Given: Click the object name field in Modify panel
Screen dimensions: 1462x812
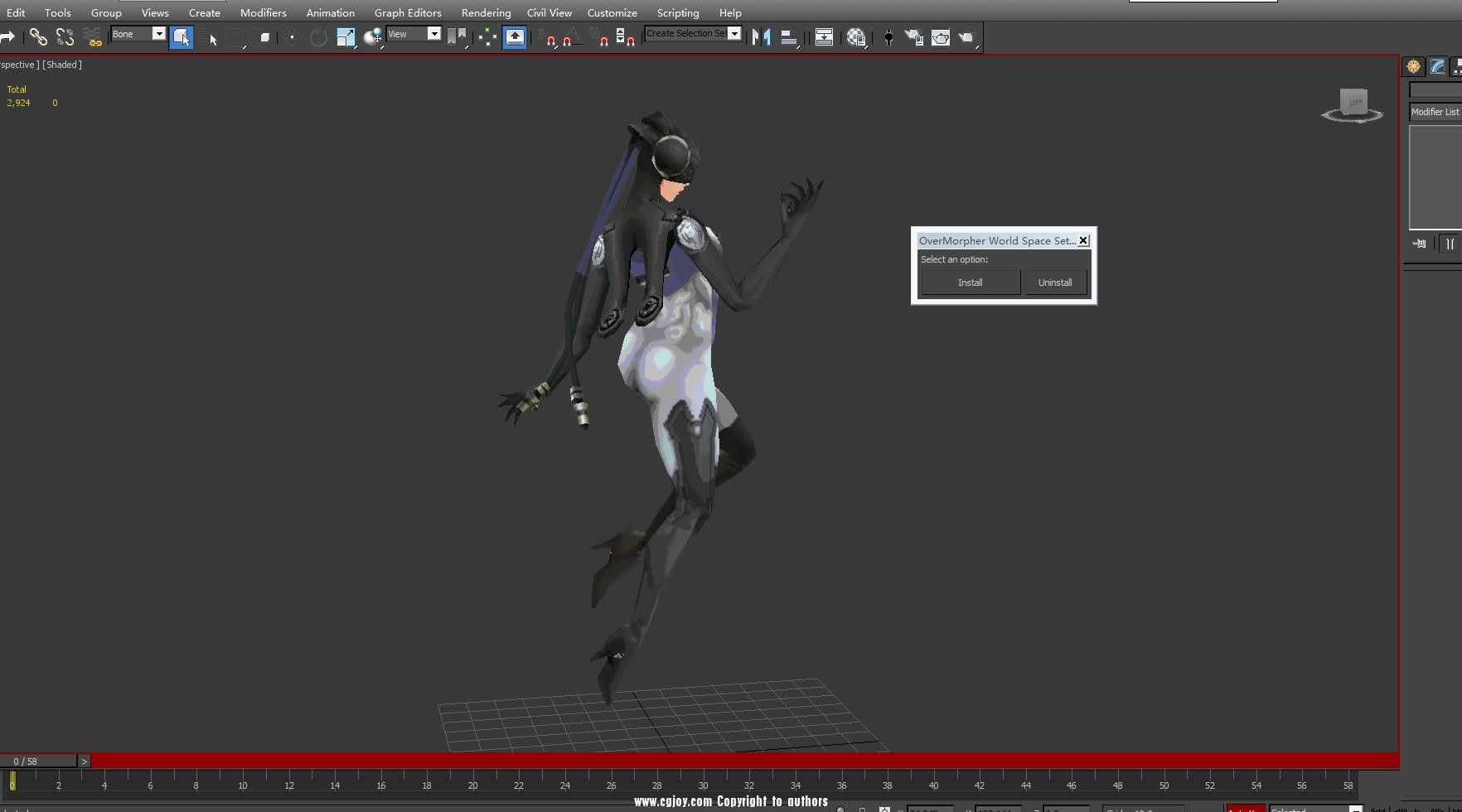Looking at the screenshot, I should click(1435, 89).
